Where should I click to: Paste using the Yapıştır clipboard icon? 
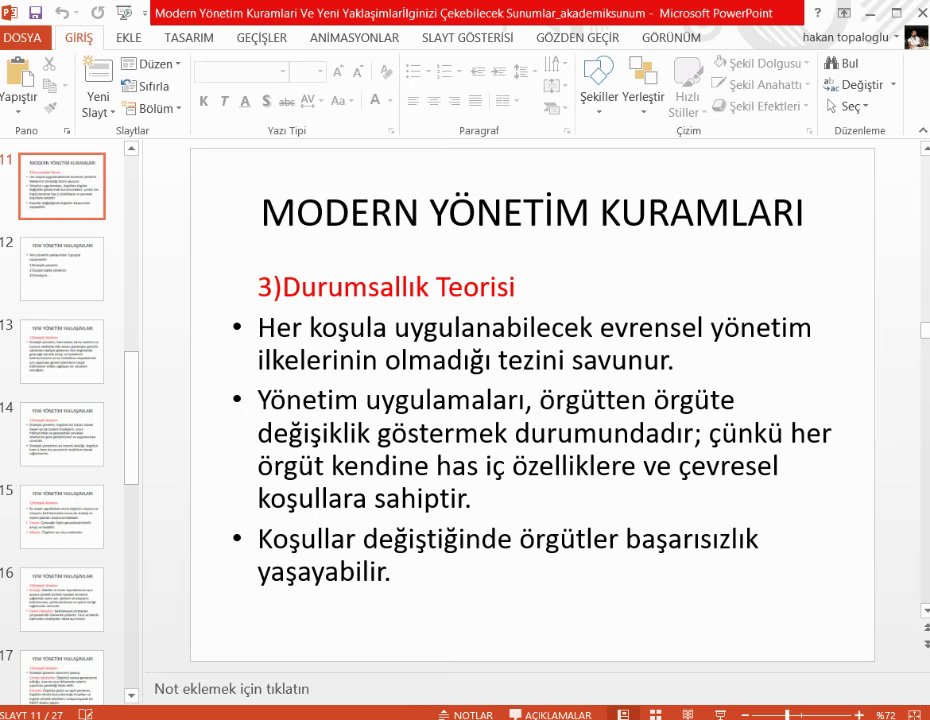(19, 72)
